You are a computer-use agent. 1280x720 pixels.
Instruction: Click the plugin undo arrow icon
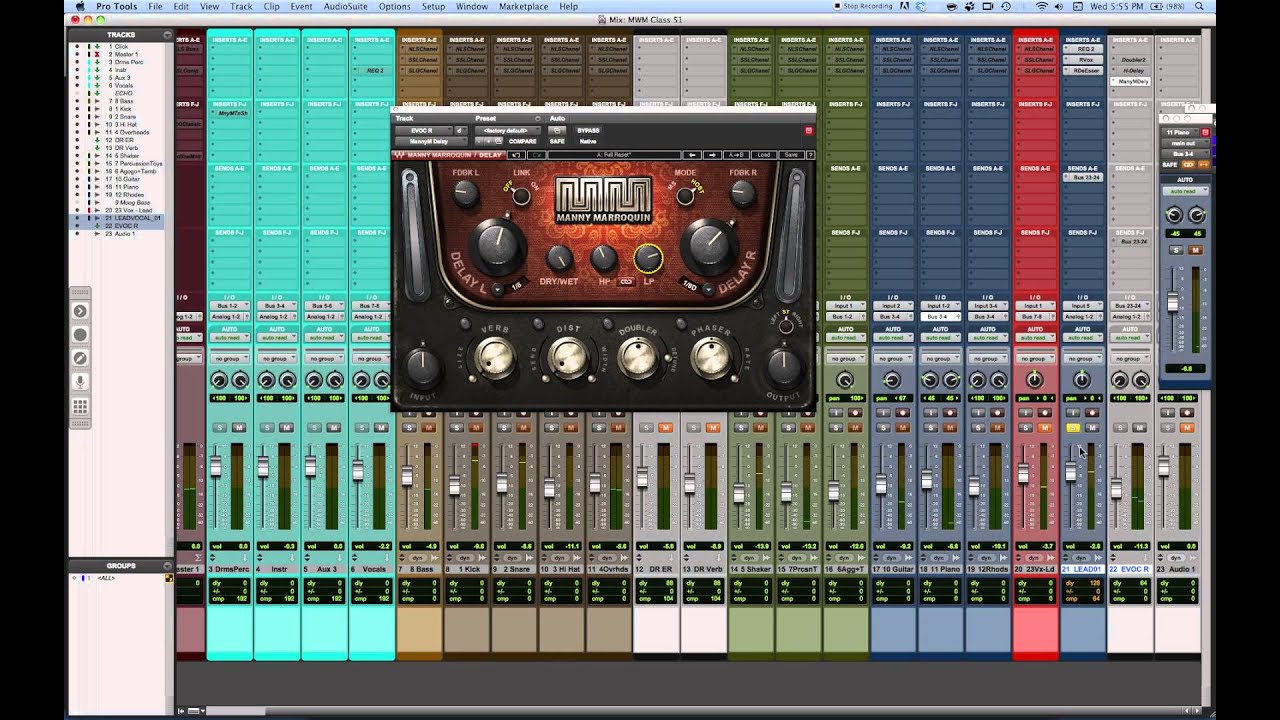[516, 155]
